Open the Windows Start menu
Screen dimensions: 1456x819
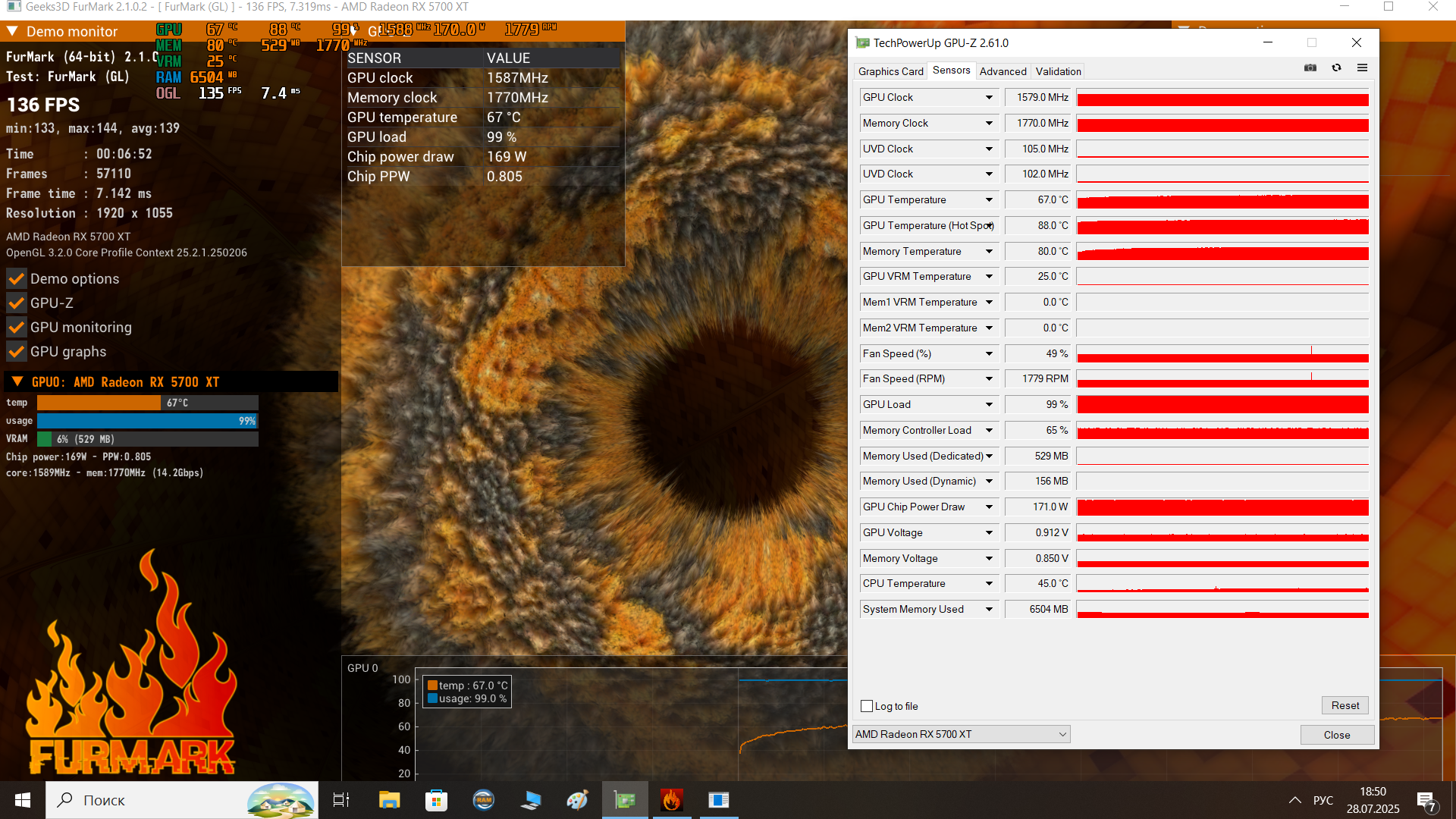click(23, 800)
